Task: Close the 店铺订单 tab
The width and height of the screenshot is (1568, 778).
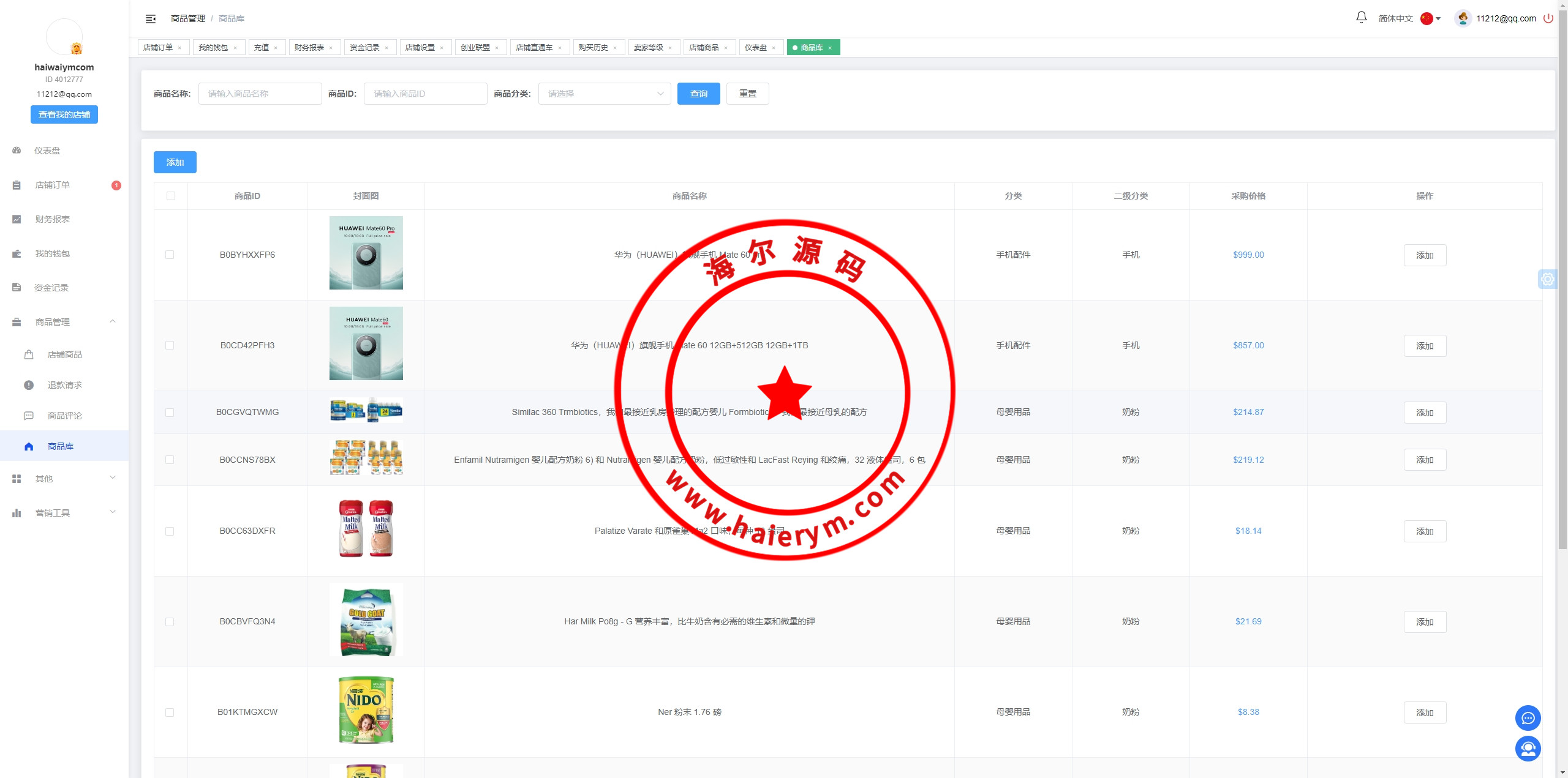Action: tap(179, 48)
